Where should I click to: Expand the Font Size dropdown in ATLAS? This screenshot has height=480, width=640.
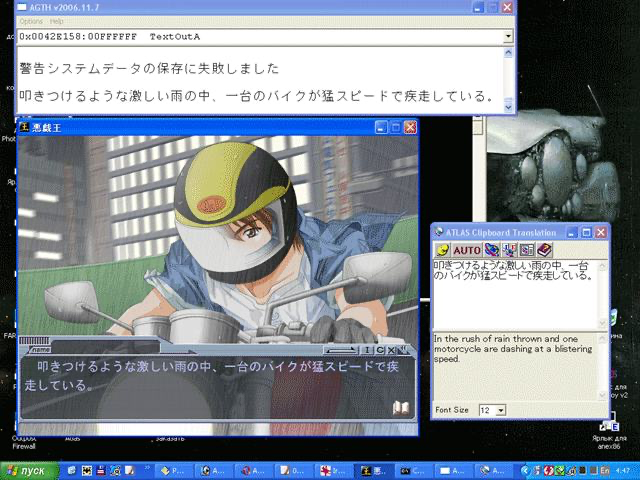click(501, 410)
